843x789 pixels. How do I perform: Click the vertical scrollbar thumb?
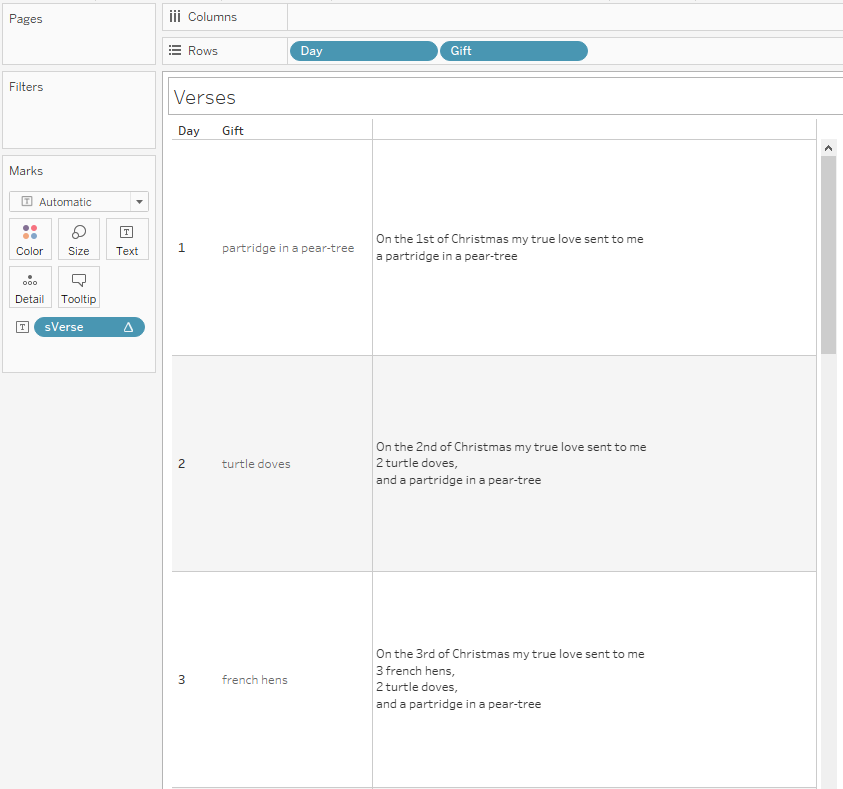pyautogui.click(x=828, y=255)
